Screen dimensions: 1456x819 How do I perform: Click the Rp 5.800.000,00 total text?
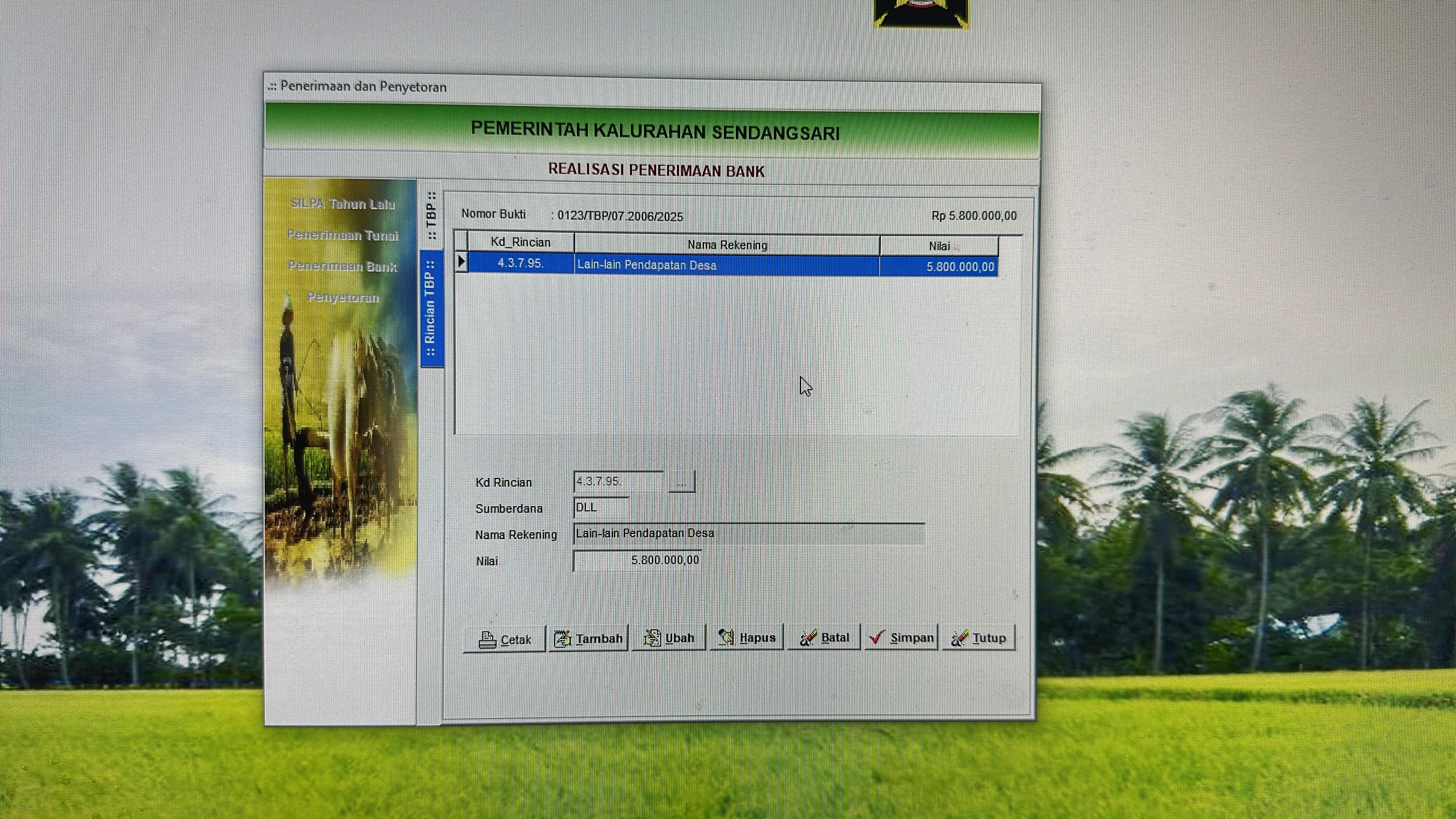(974, 216)
